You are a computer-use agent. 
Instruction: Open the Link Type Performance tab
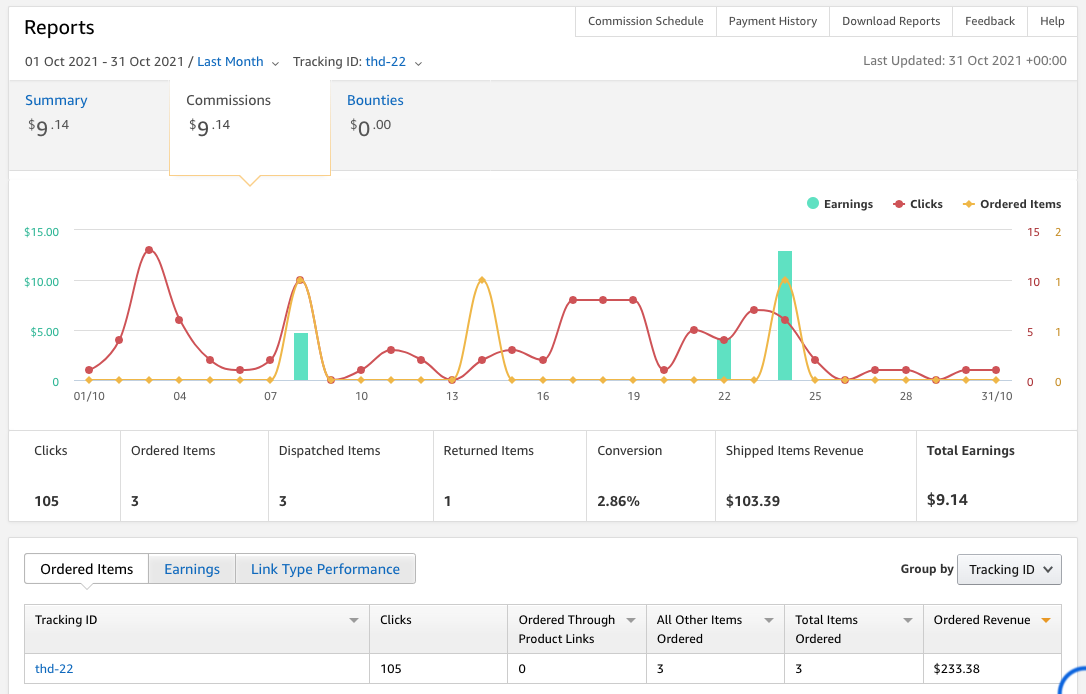(325, 569)
